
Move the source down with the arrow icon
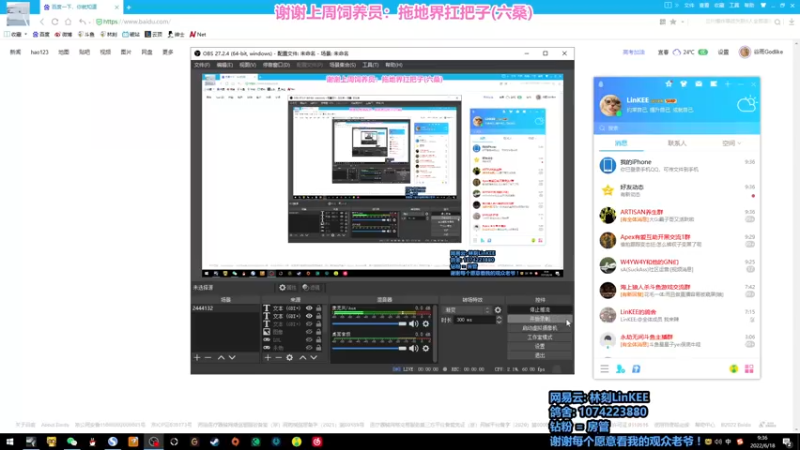coord(314,358)
